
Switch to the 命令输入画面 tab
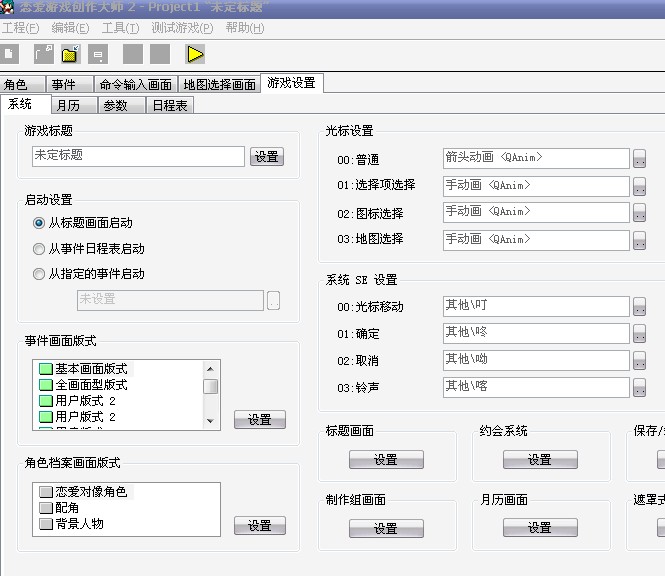pos(136,84)
